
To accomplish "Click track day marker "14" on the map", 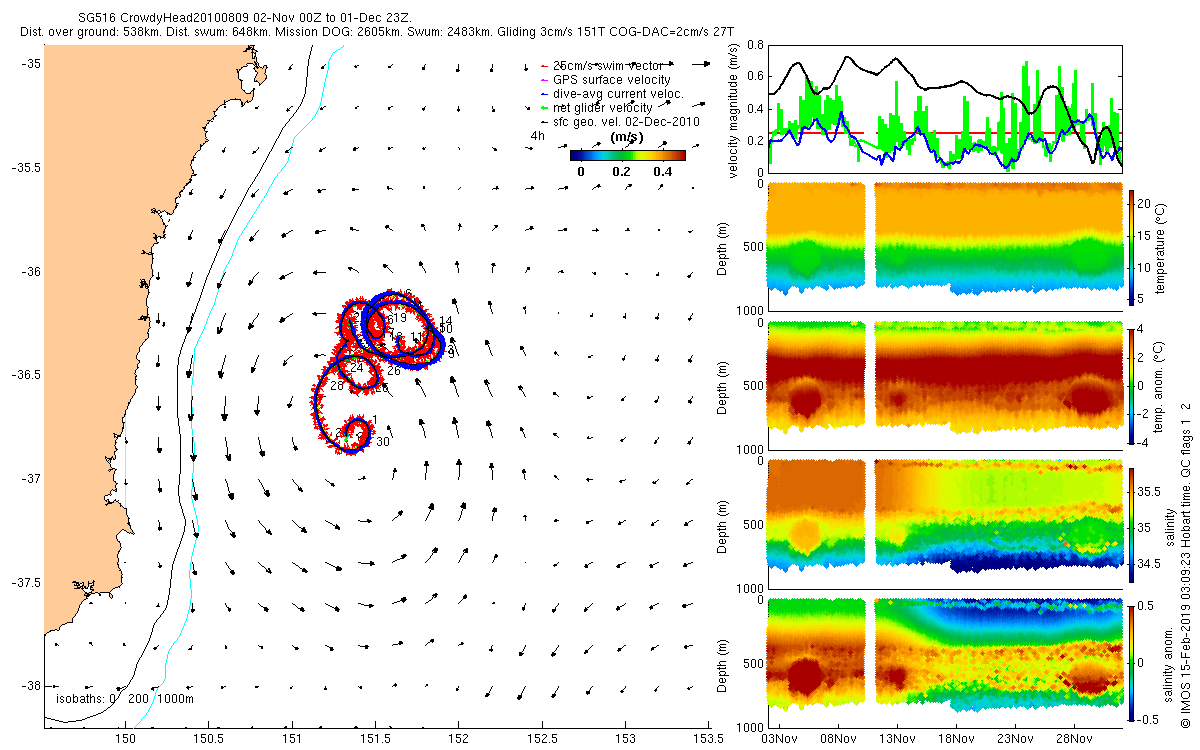I will pyautogui.click(x=446, y=321).
